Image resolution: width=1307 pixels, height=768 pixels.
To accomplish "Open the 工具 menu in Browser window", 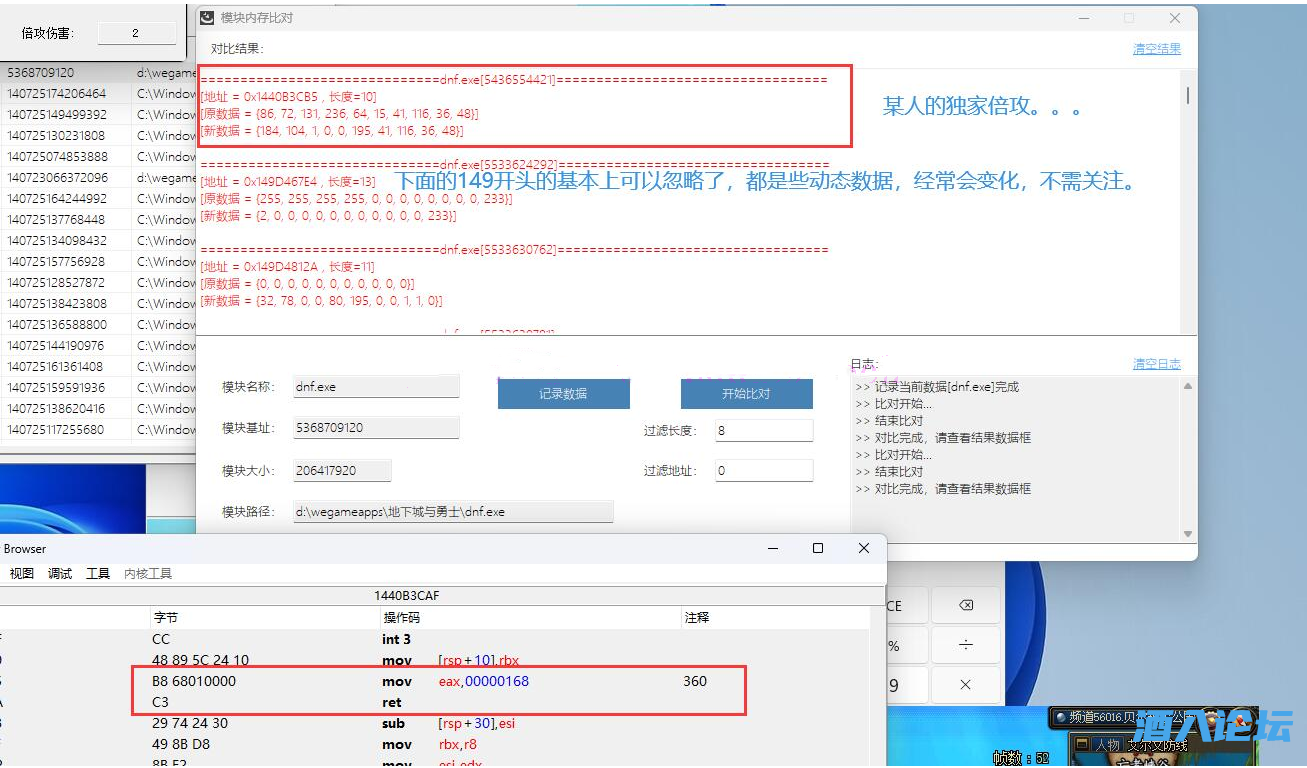I will 98,573.
